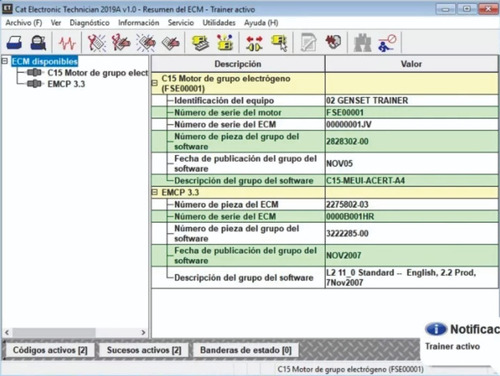
Task: Click the blue information Notificación icon
Action: click(x=435, y=329)
